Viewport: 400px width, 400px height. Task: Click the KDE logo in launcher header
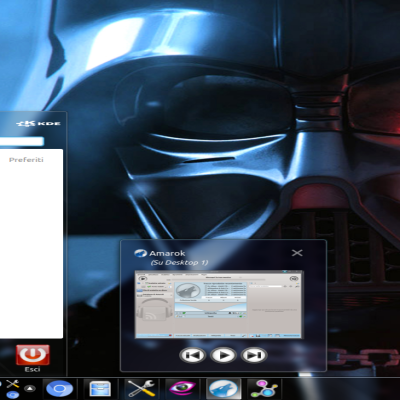pos(38,123)
